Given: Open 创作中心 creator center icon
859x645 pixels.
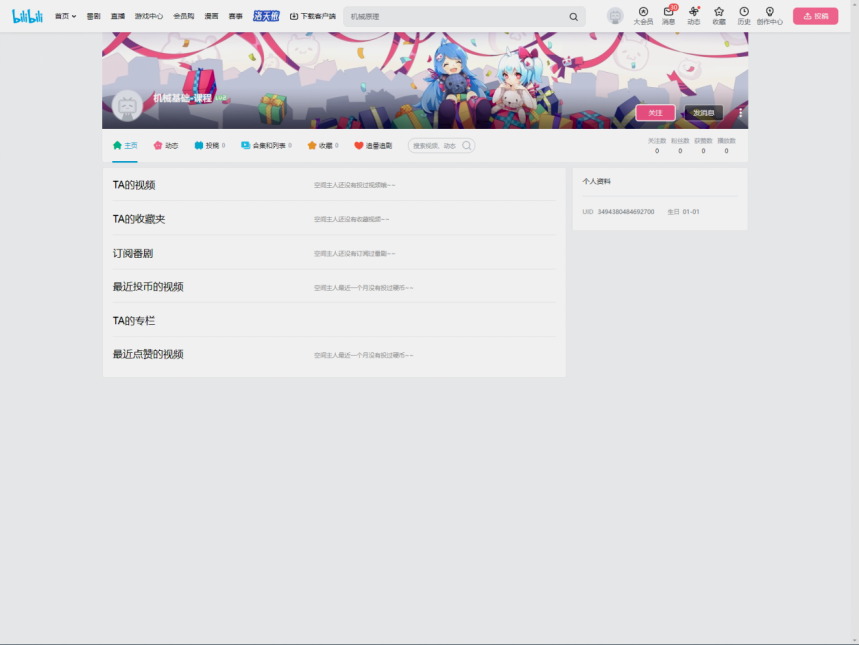Looking at the screenshot, I should click(x=770, y=16).
